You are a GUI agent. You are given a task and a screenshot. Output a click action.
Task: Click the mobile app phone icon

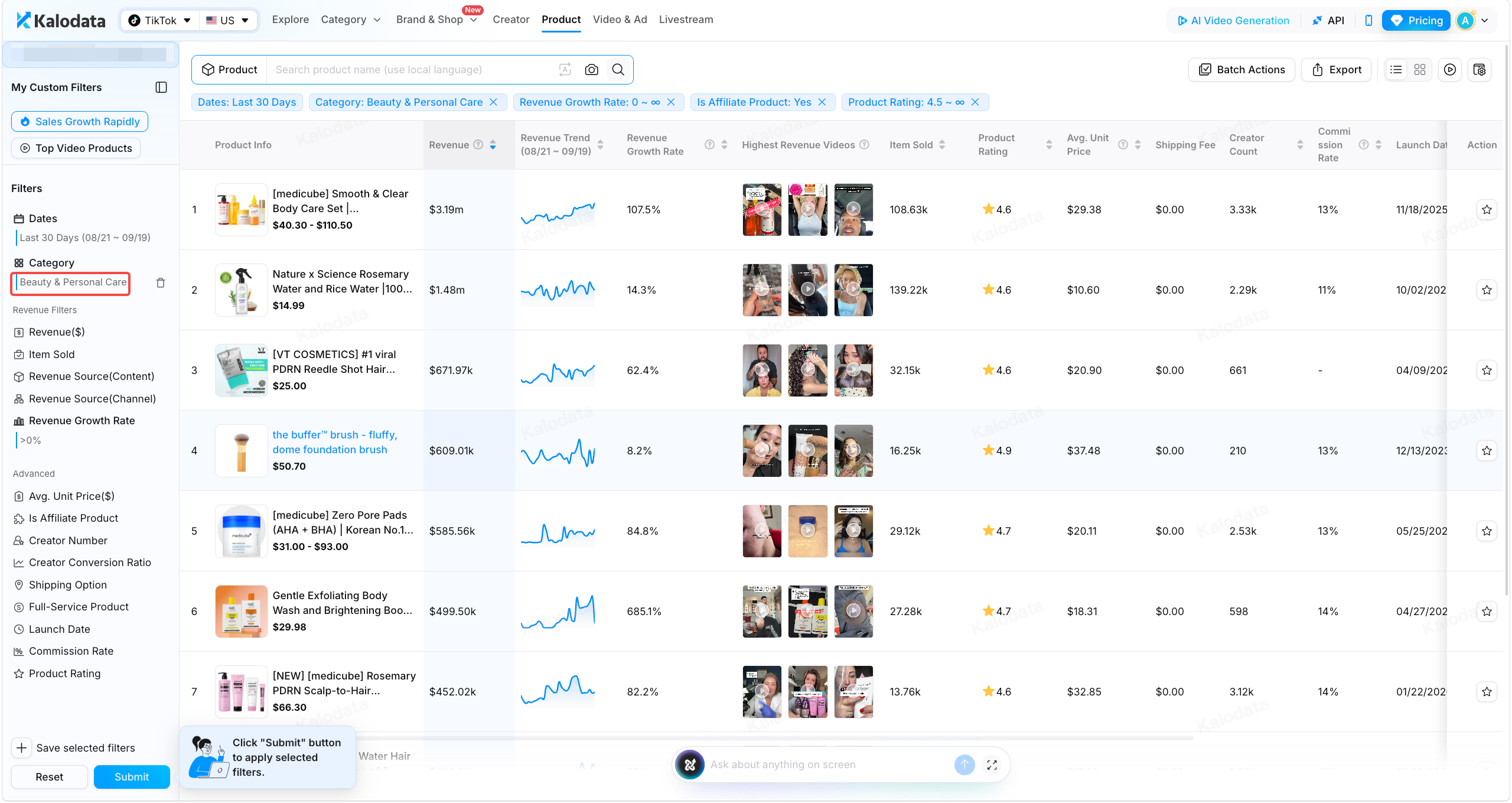(1368, 21)
